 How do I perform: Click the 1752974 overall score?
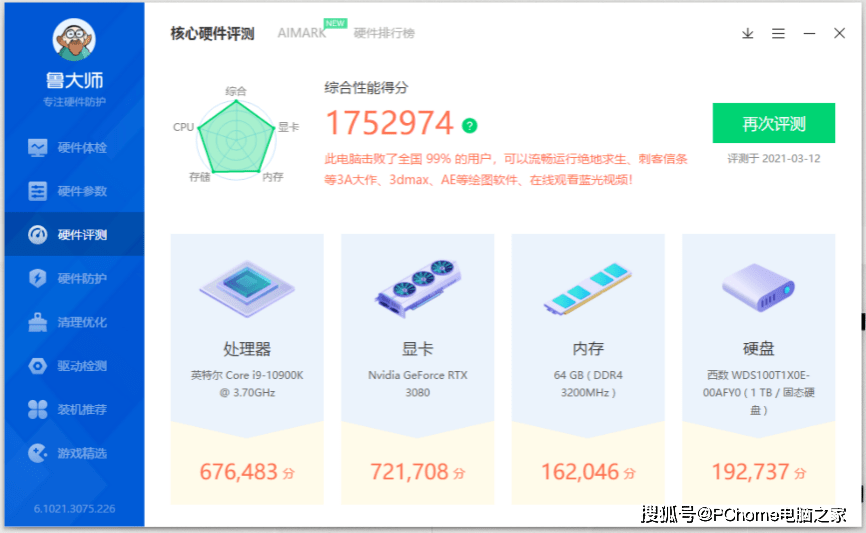(389, 123)
